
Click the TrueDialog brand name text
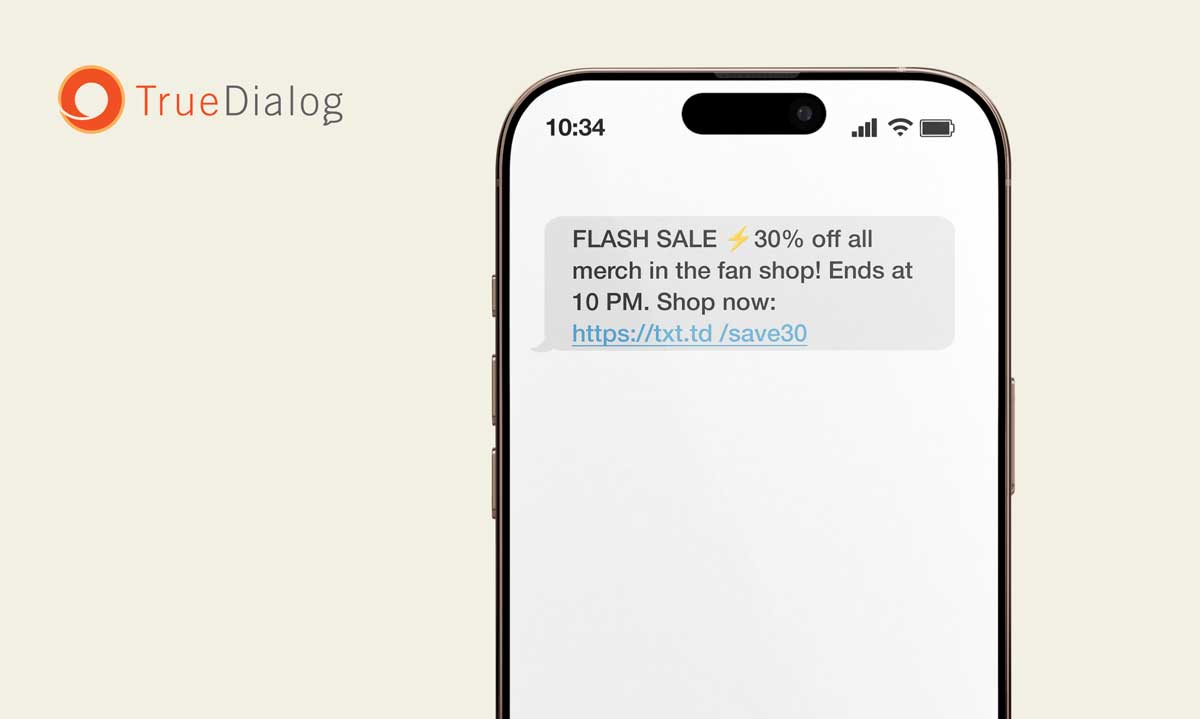(x=239, y=103)
